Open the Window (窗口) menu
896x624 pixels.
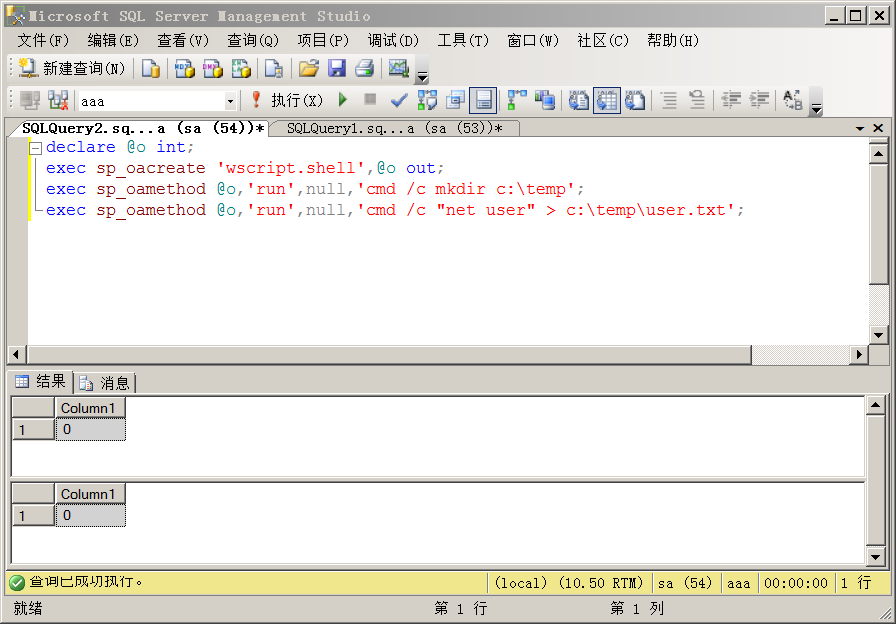coord(533,41)
